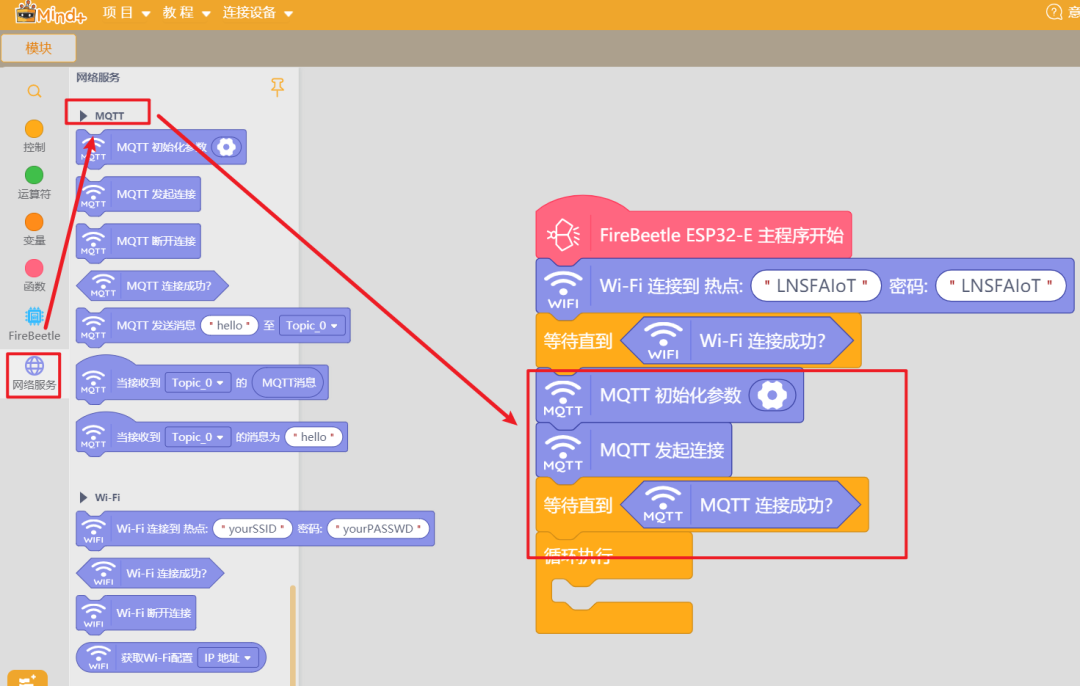Image resolution: width=1080 pixels, height=686 pixels.
Task: Click the palette MQTT 断开连接 block
Action: [138, 242]
